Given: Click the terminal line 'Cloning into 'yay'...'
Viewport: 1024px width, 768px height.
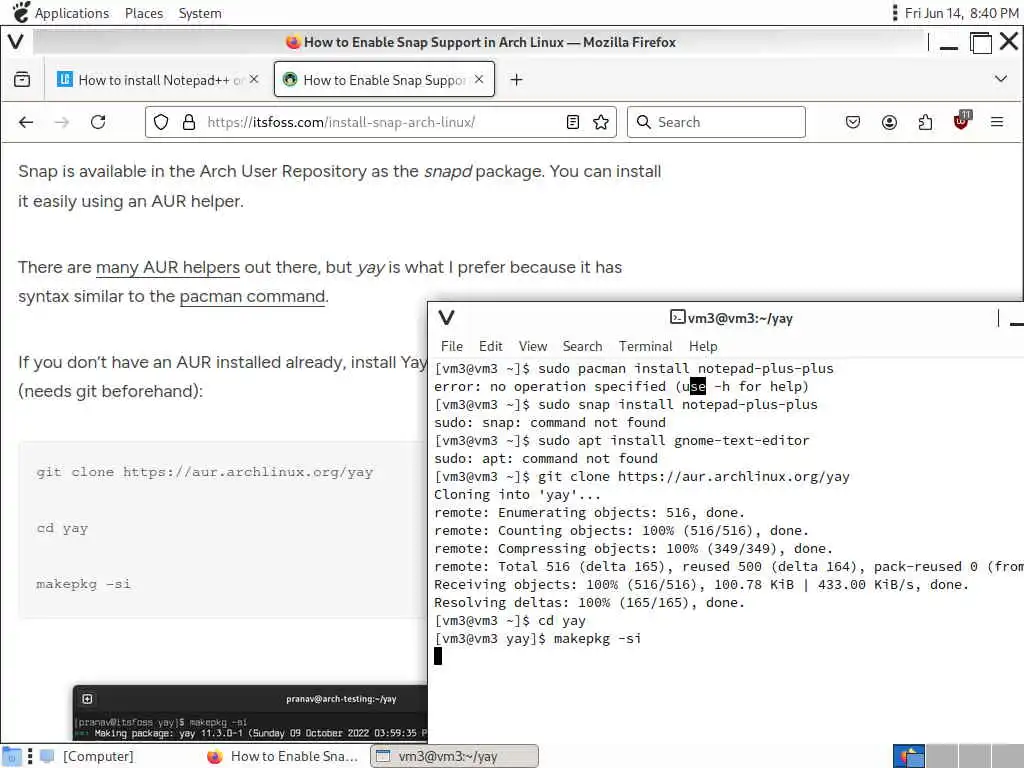Looking at the screenshot, I should pos(517,494).
